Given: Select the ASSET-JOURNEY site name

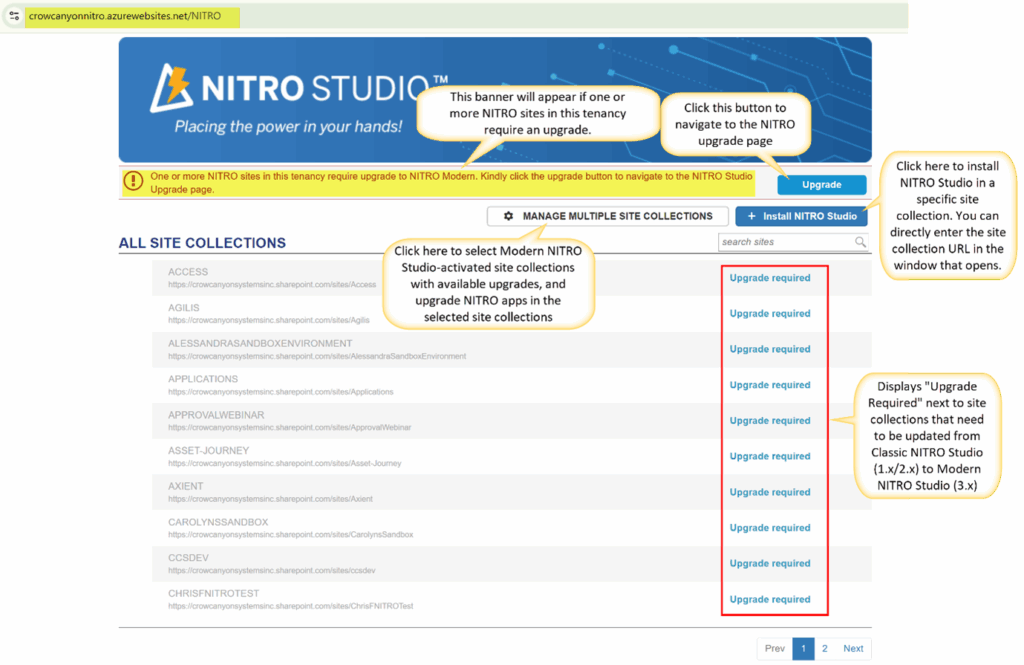Looking at the screenshot, I should pyautogui.click(x=208, y=451).
